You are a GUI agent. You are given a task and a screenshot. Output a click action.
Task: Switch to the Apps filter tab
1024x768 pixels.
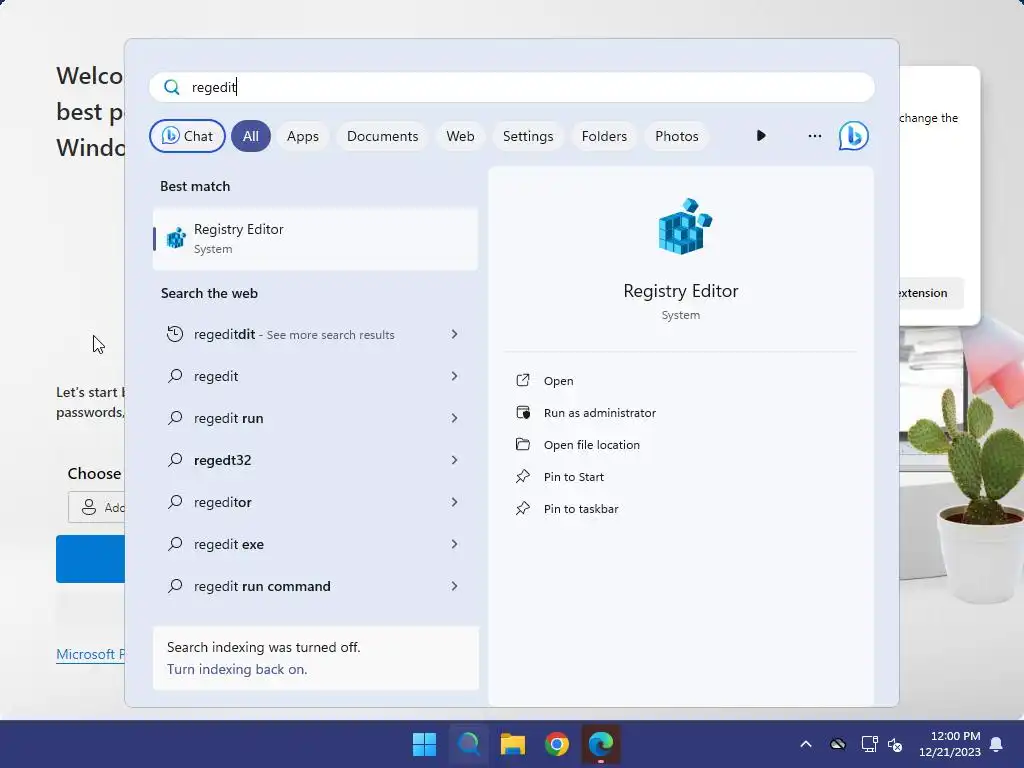pos(303,136)
